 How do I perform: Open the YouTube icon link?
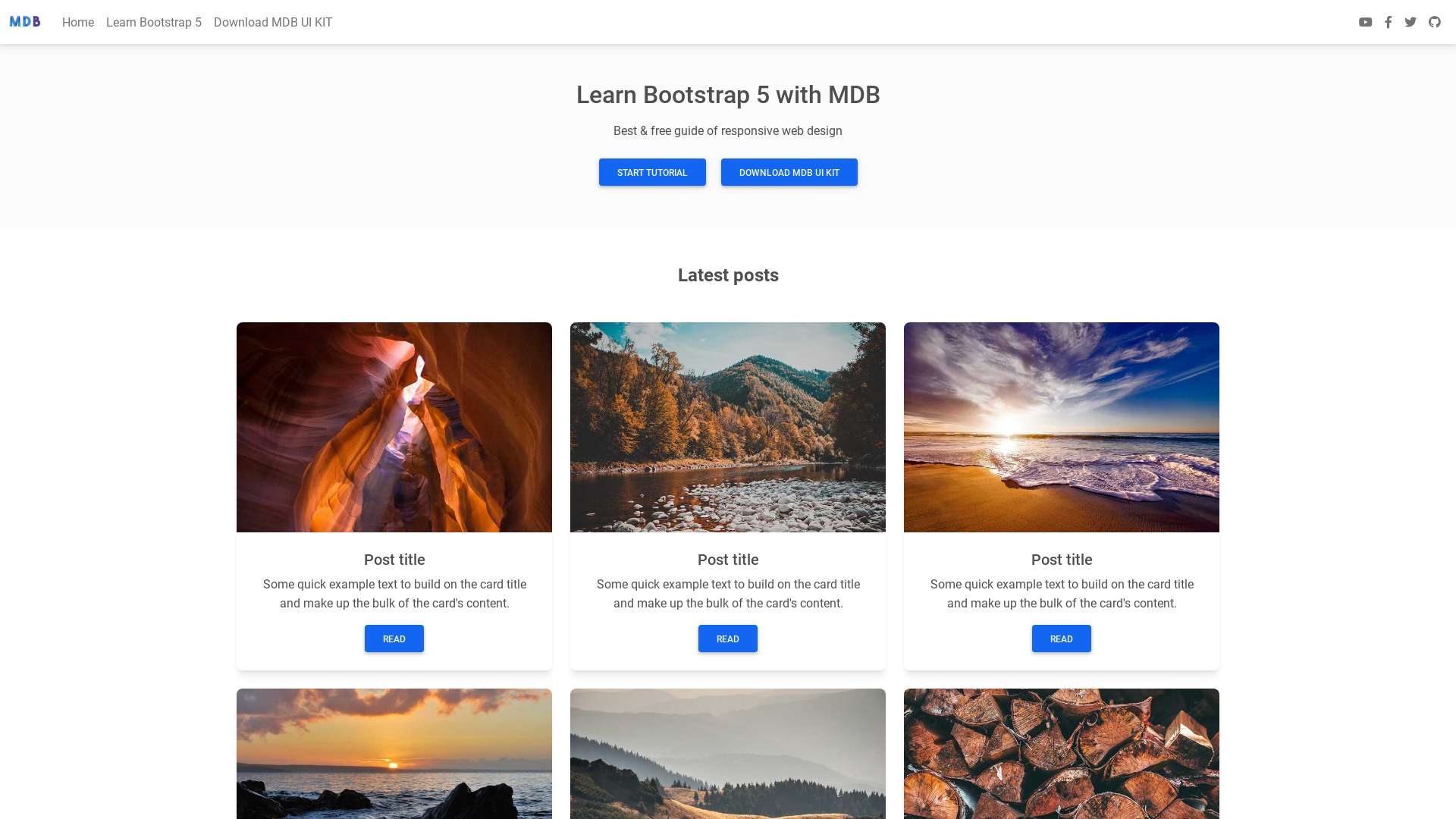pos(1365,22)
